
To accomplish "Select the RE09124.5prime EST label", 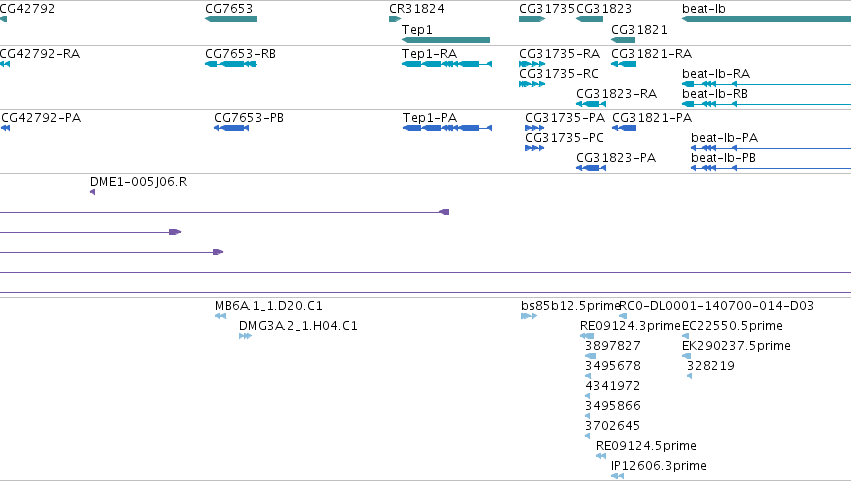I will tap(646, 446).
